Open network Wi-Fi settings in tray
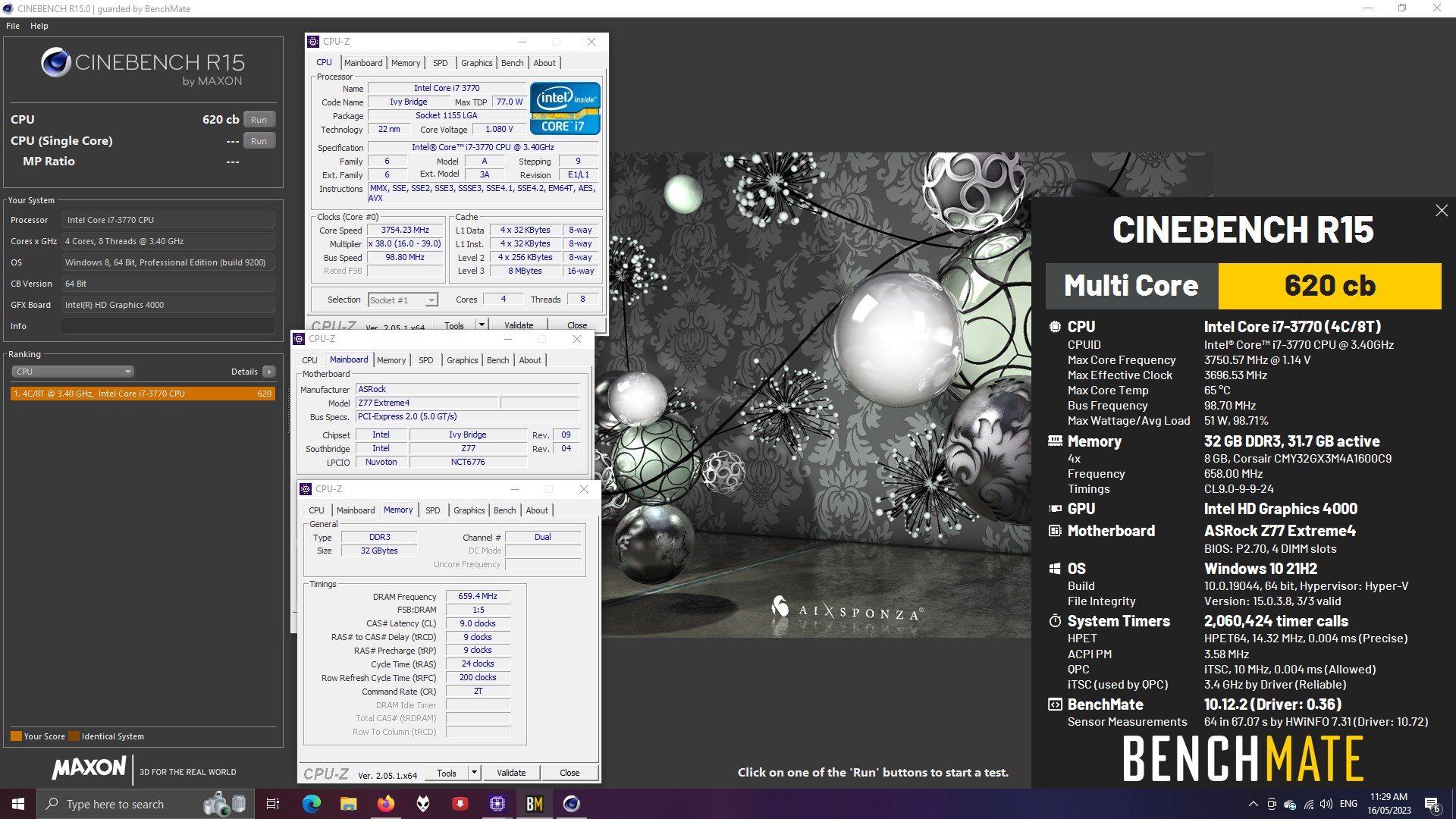Screen dimensions: 1456x819 point(1309,804)
